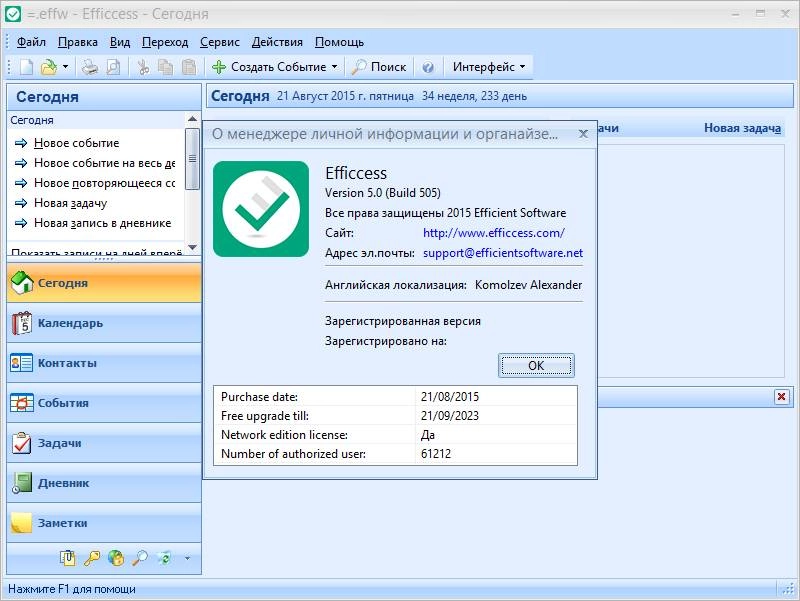Click the Новая задача link at top right

(742, 128)
